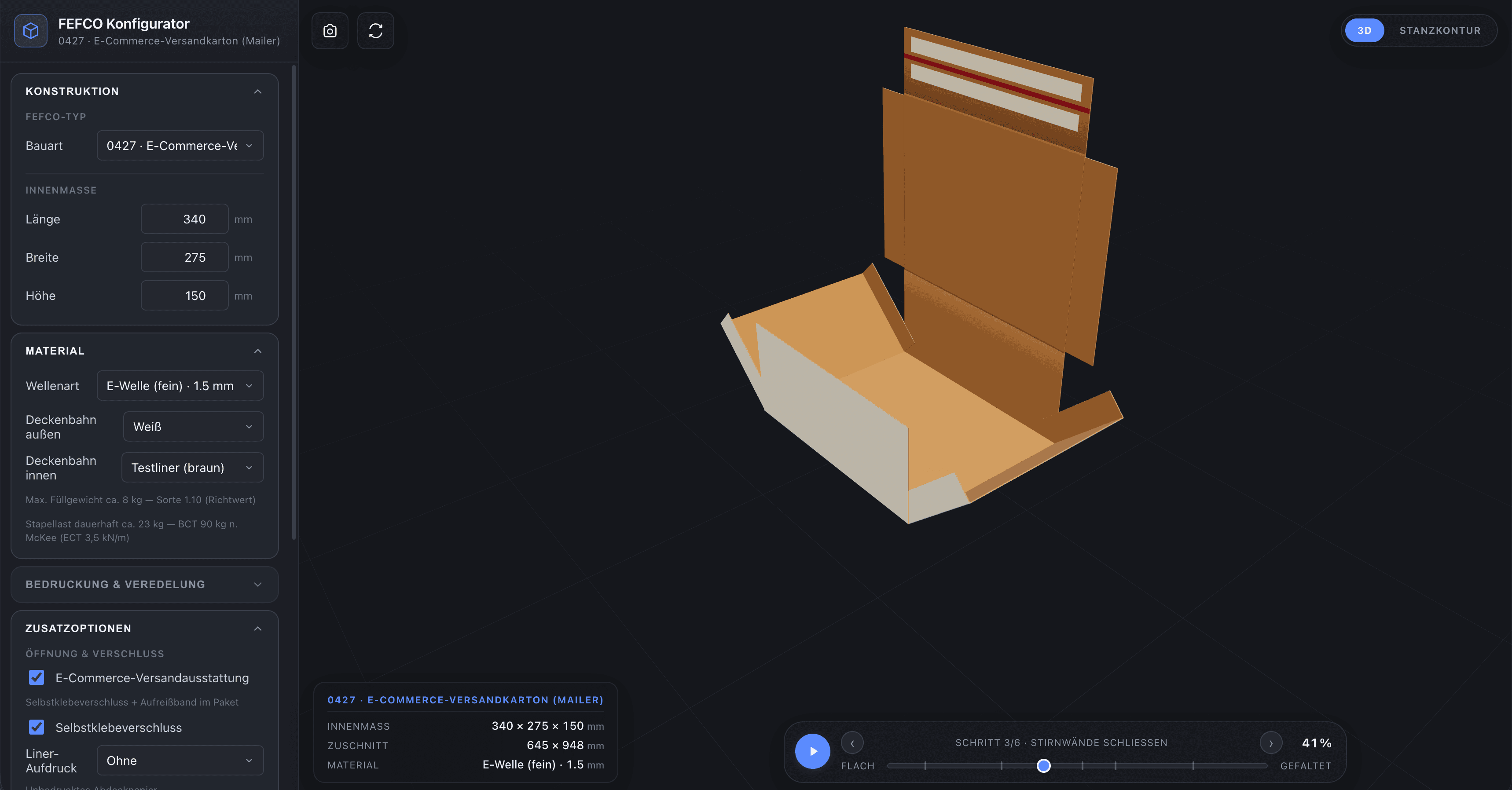Screen dimensions: 1512x790
Task: Select the 3D view tab
Action: coord(1364,30)
